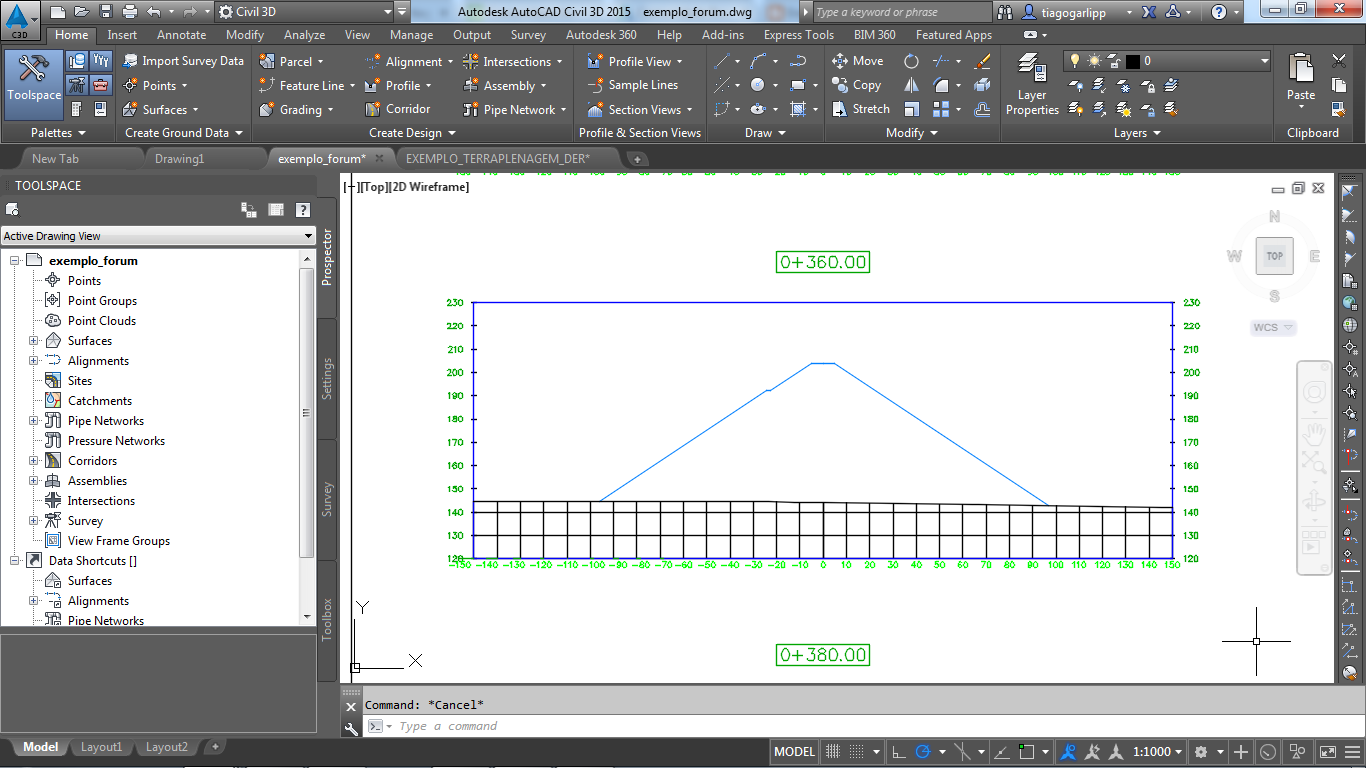Click the Clean Screen icon in status bar
Viewport: 1366px width, 768px height.
pyautogui.click(x=1327, y=752)
